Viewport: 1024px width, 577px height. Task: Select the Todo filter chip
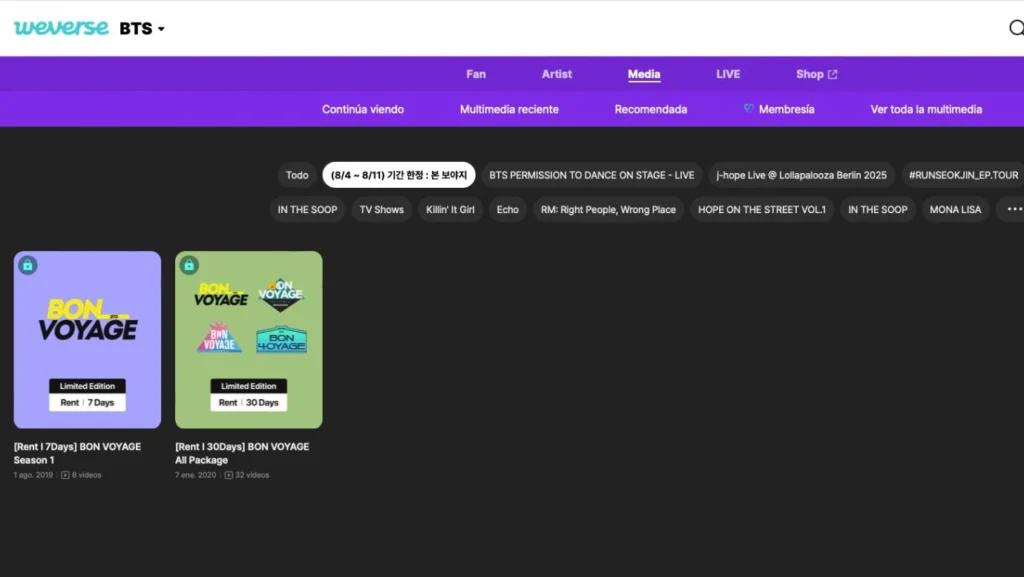296,175
